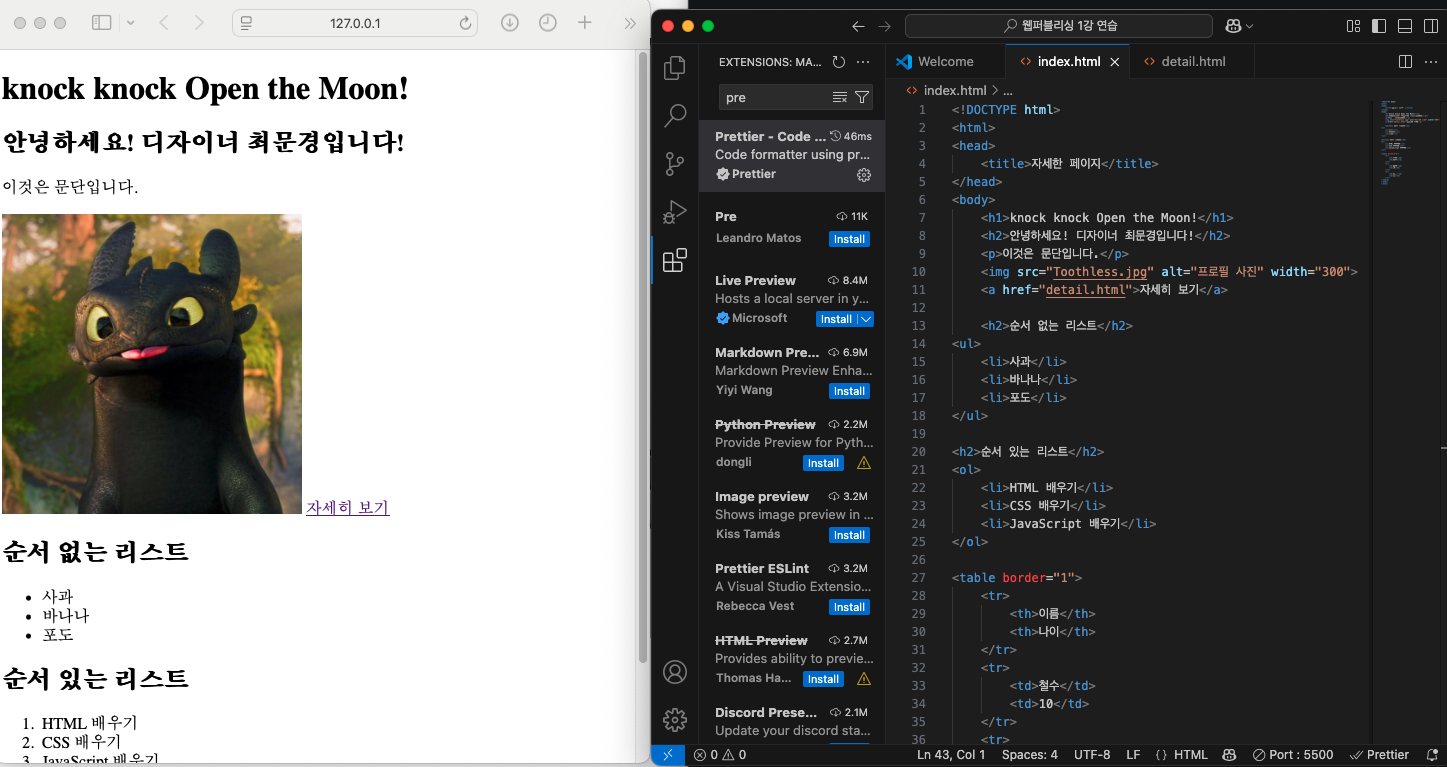This screenshot has width=1447, height=767.
Task: Install Markdown Preview Enhanced extension
Action: pyautogui.click(x=849, y=391)
